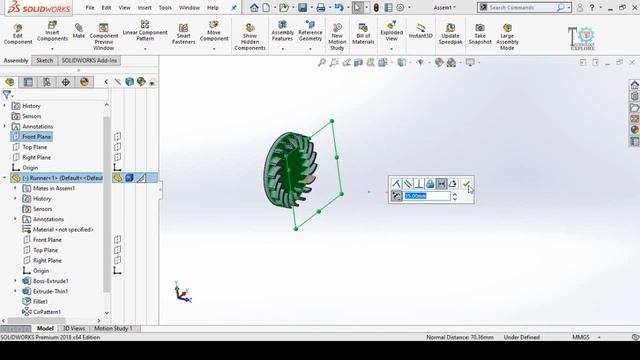Toggle the Flip Dimension button in mate popup
The width and height of the screenshot is (640, 360).
[397, 196]
